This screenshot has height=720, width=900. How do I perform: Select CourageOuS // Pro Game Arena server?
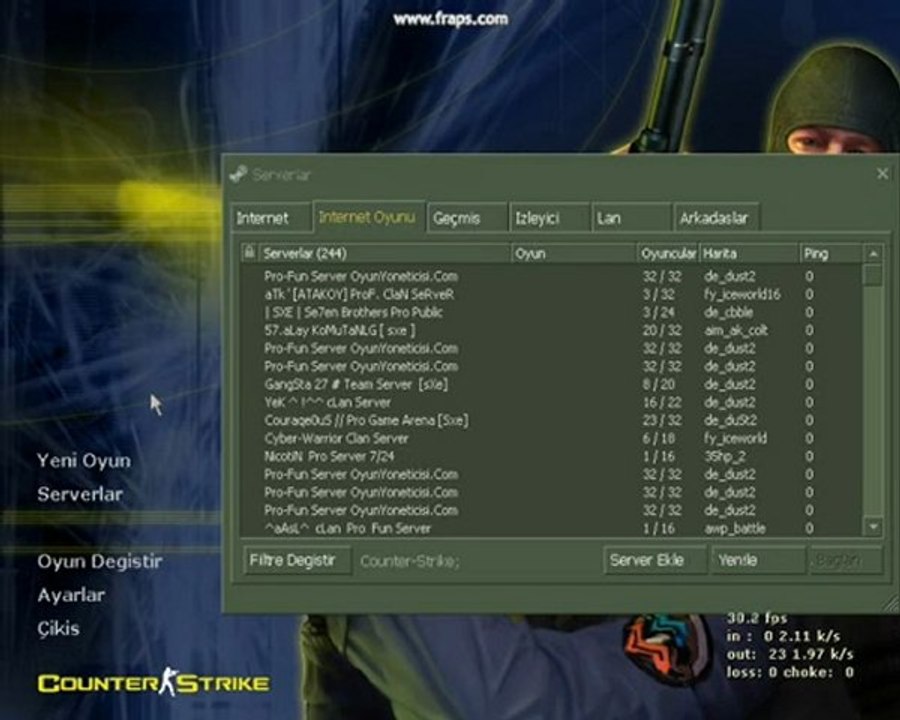pyautogui.click(x=551, y=420)
